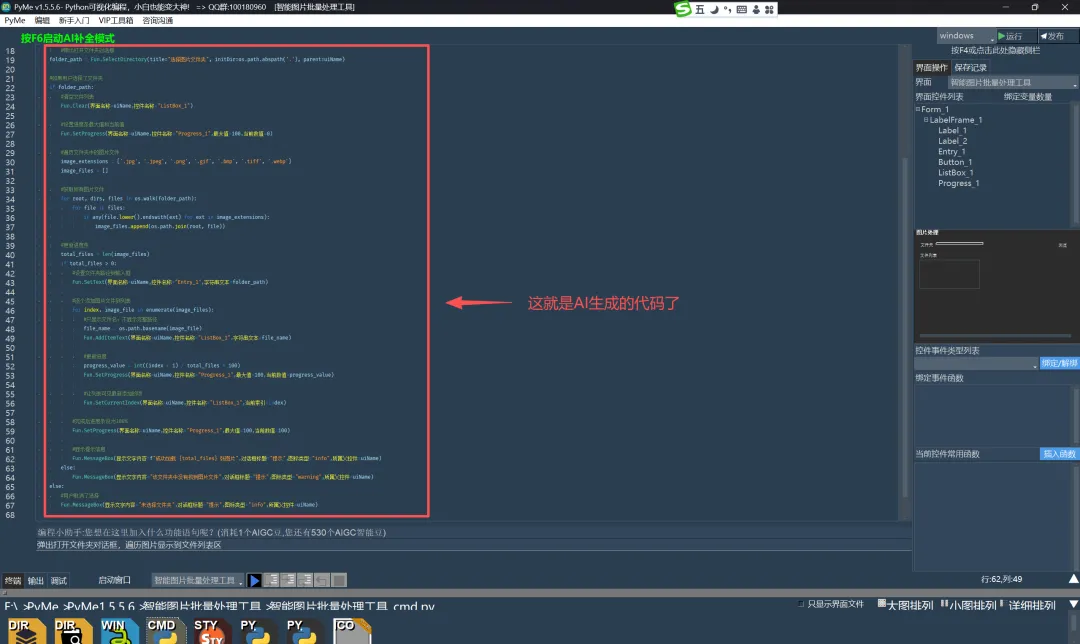Click Sogou moon icon
Viewport: 1080px width, 644px height.
tap(714, 9)
